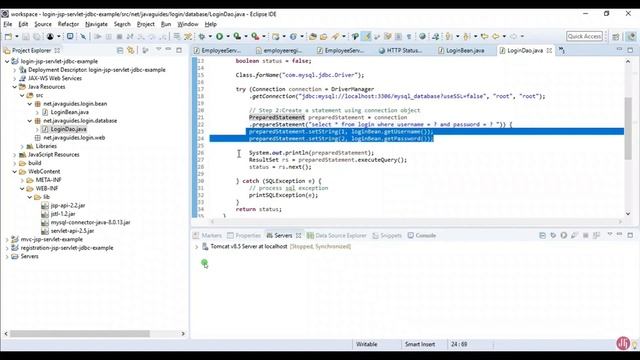Click the Project Explorer View Menu triangle
This screenshot has height=360, width=640.
158,49
